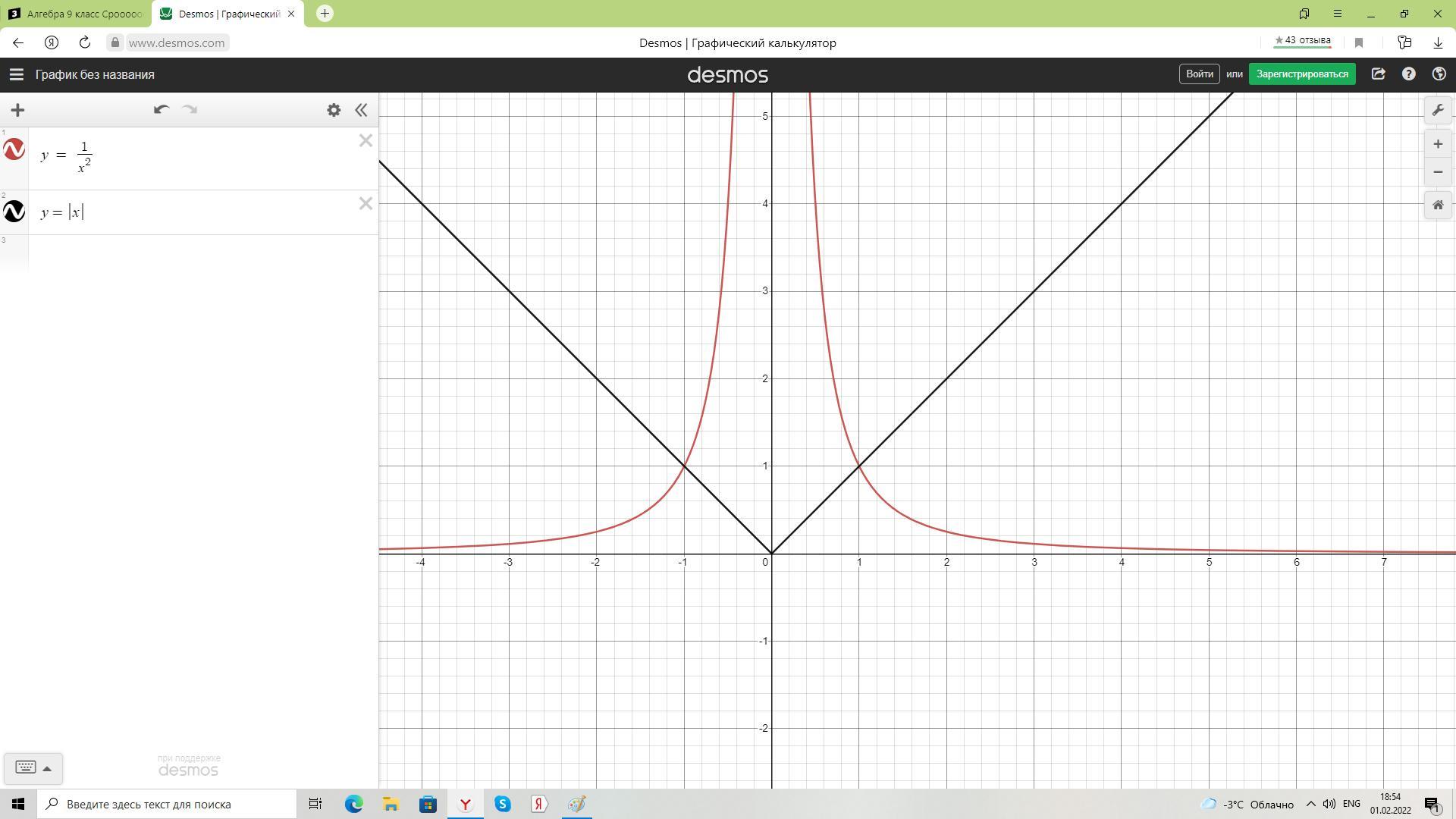The width and height of the screenshot is (1456, 819).
Task: Delete the y=|x| expression
Action: (366, 203)
